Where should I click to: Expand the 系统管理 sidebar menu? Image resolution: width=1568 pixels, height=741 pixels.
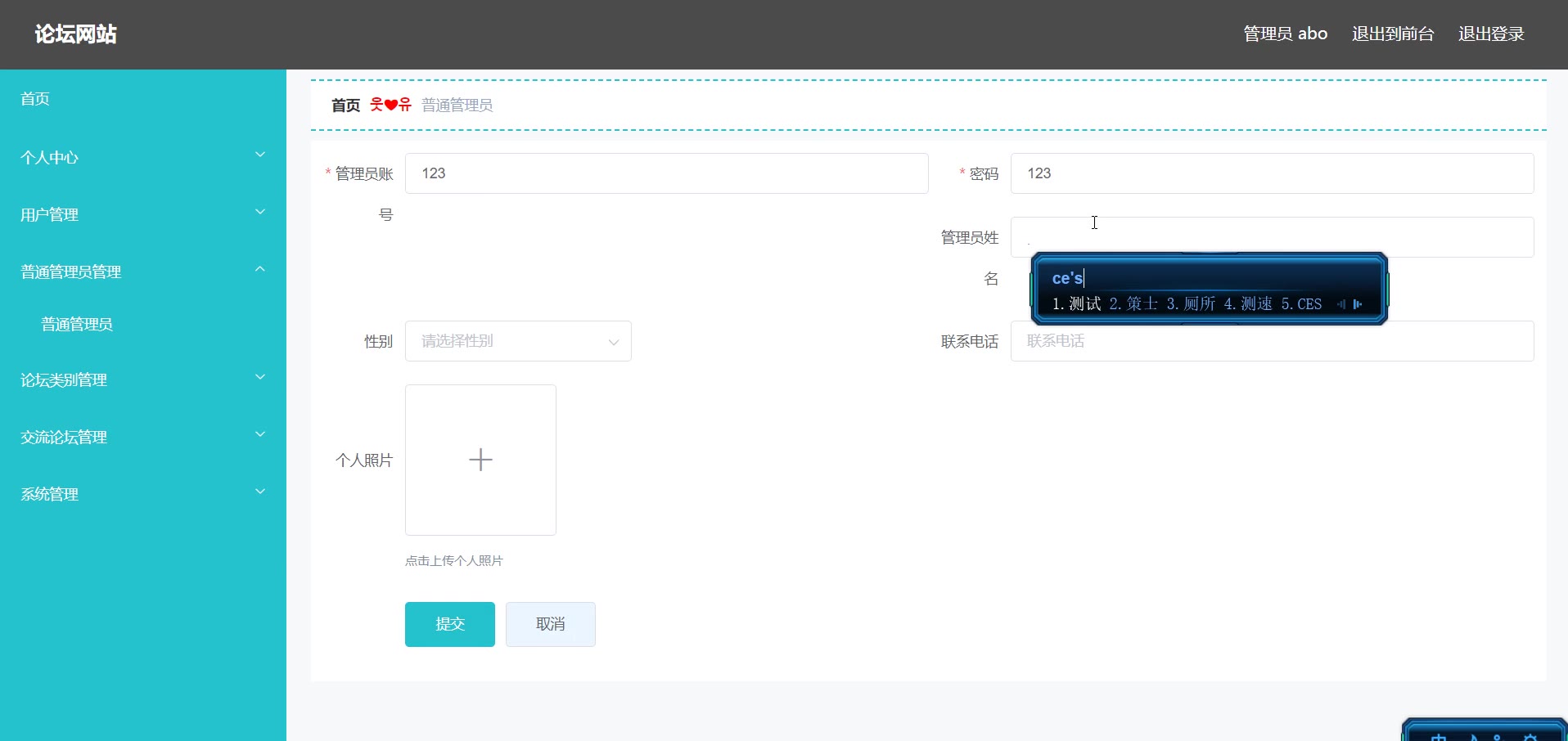[142, 494]
